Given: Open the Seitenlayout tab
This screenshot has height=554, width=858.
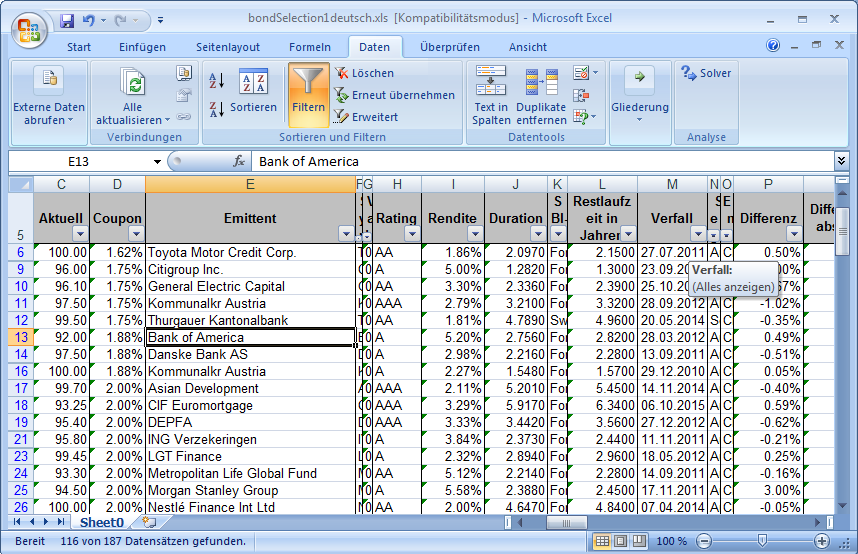Looking at the screenshot, I should 228,47.
